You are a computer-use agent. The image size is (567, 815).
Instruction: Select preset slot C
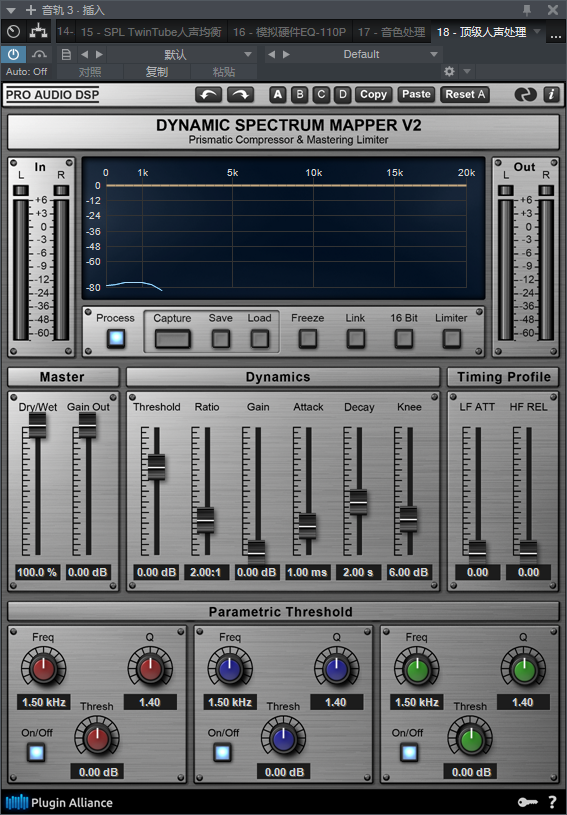coord(321,95)
